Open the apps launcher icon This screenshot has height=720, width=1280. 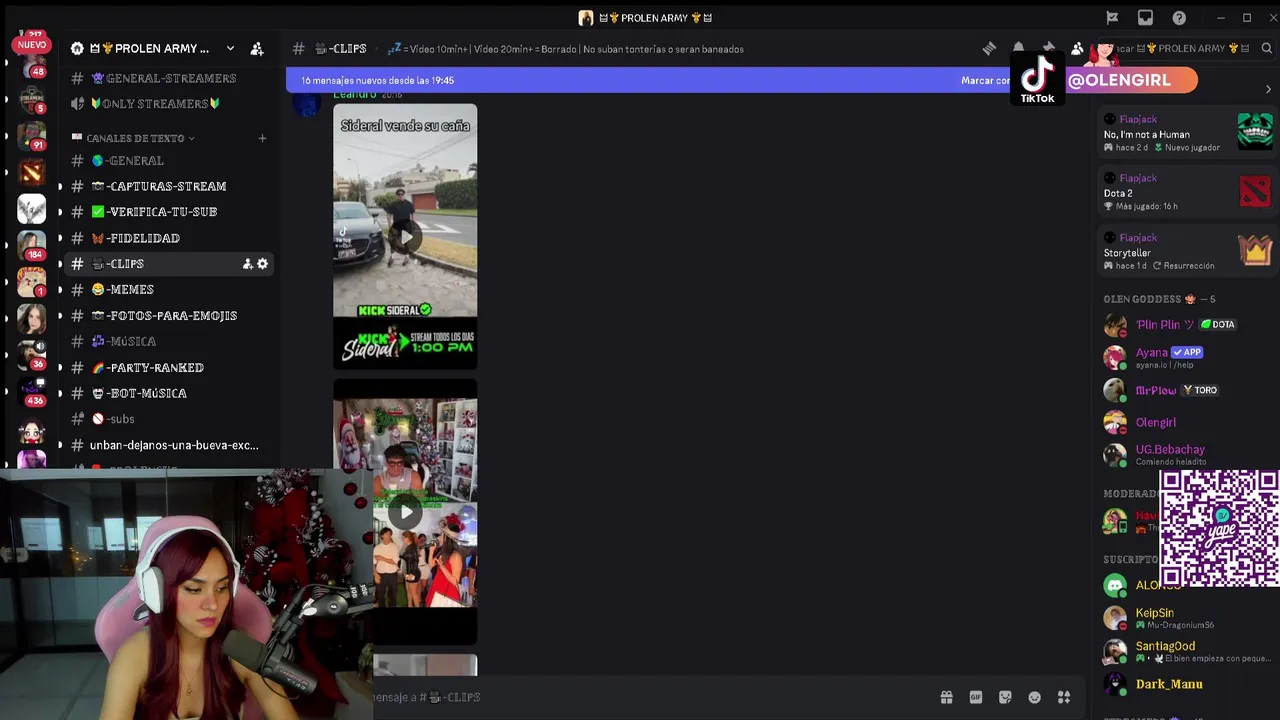1064,697
